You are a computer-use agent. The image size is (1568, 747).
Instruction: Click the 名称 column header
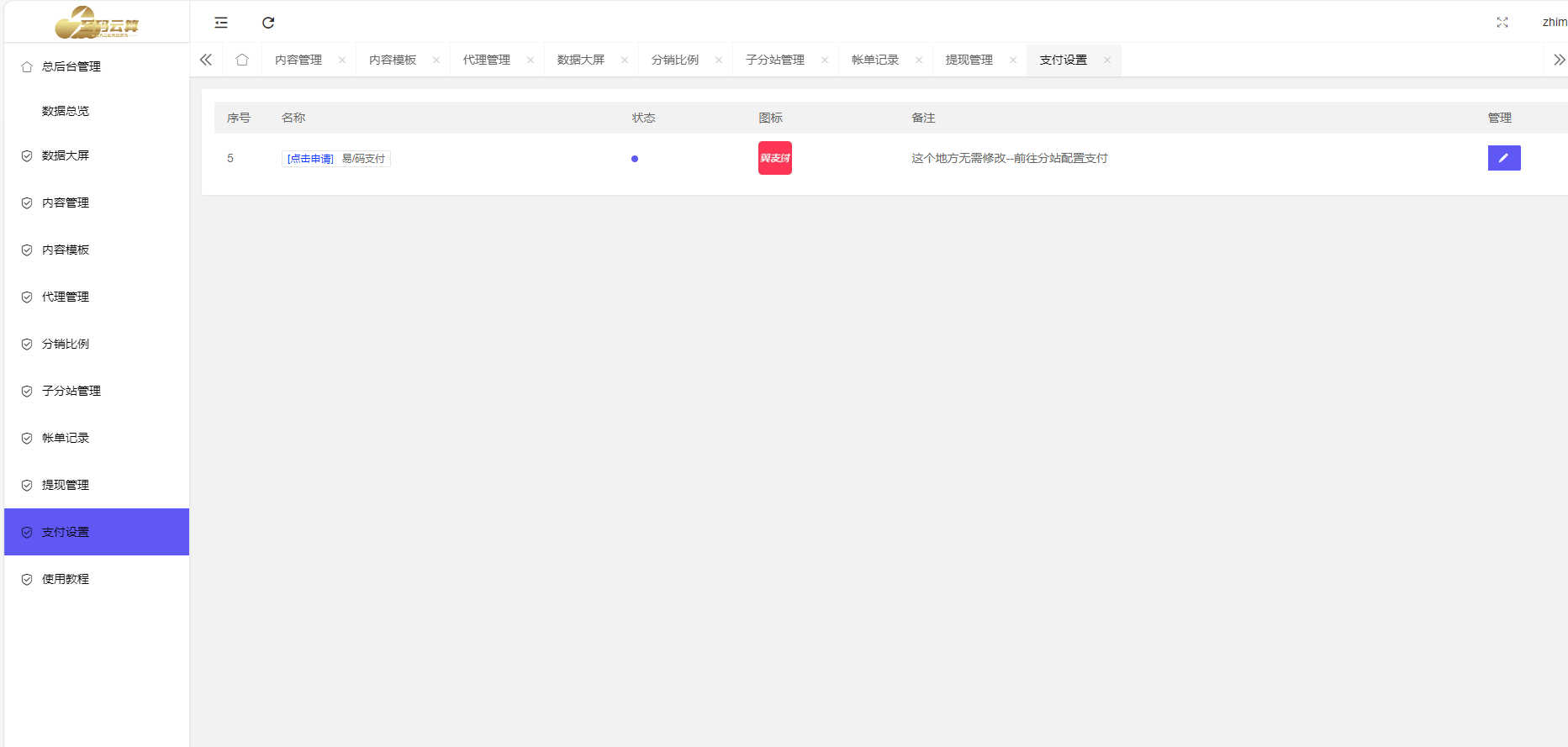(293, 118)
